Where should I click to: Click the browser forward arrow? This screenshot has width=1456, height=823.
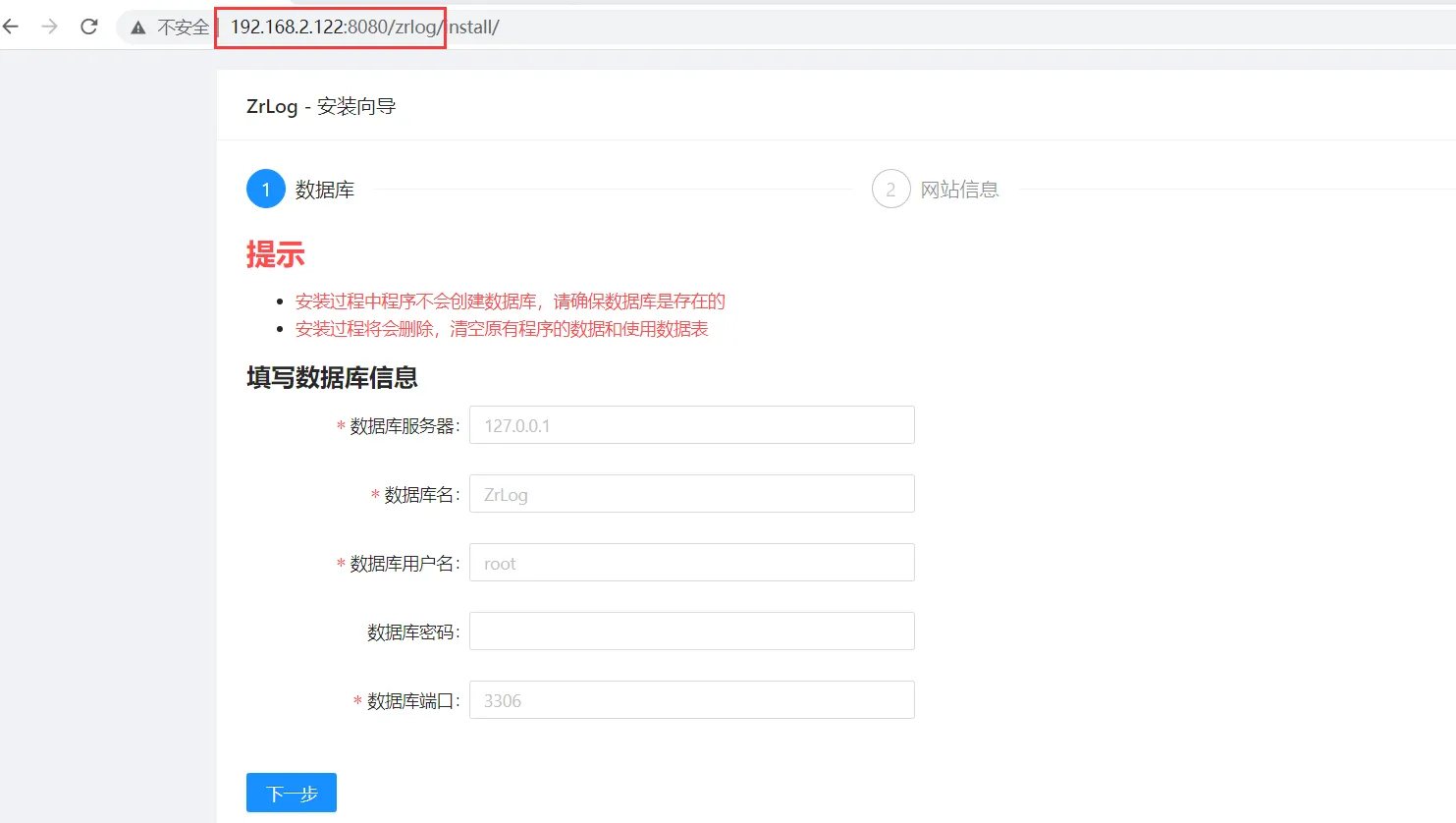point(49,27)
